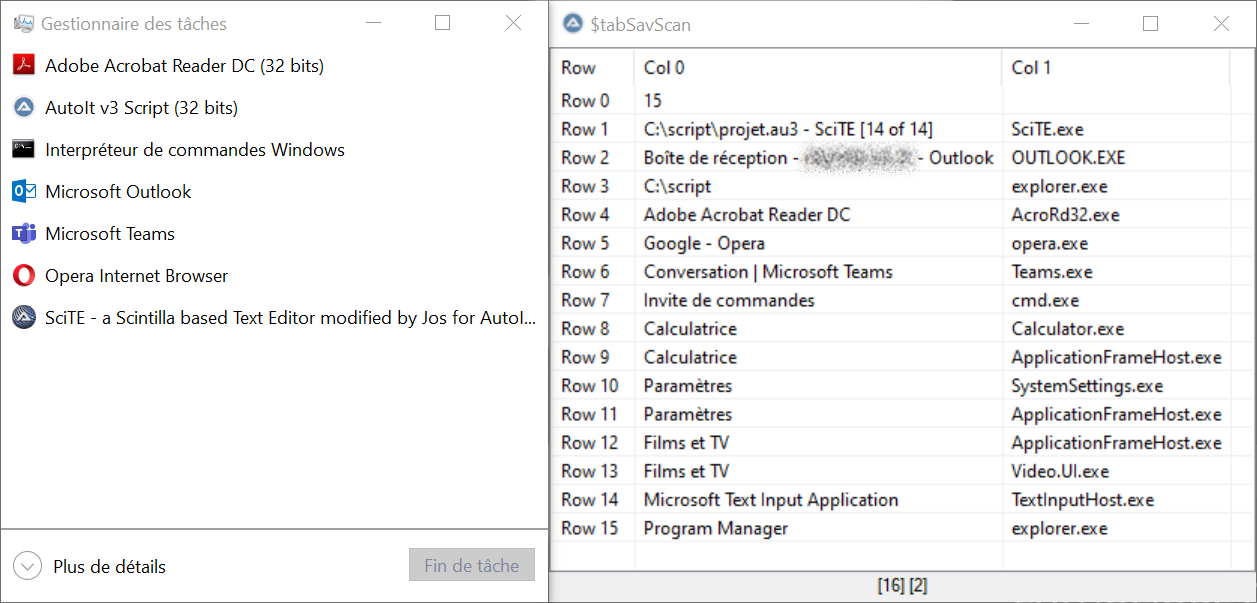
Task: Click the Row 7 label
Action: point(585,300)
